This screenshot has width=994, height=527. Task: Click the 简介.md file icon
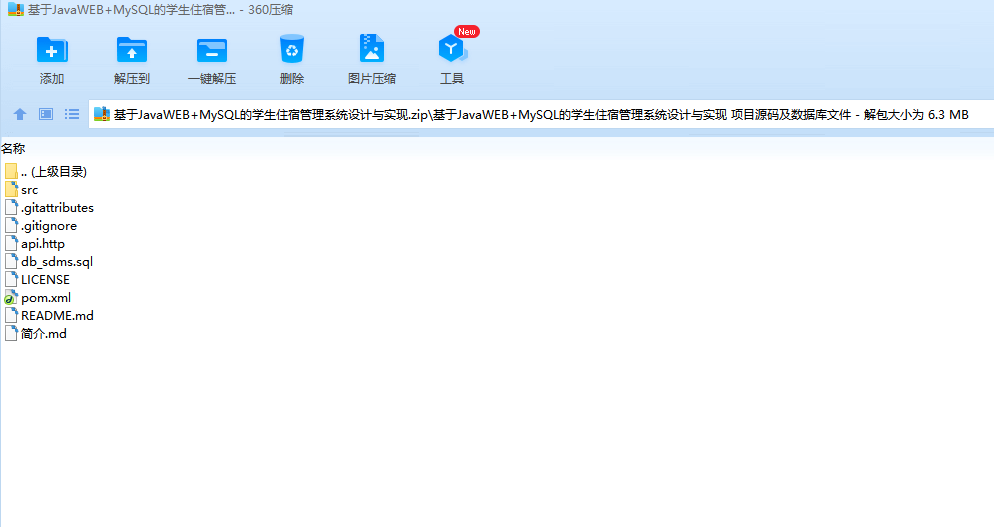point(11,334)
